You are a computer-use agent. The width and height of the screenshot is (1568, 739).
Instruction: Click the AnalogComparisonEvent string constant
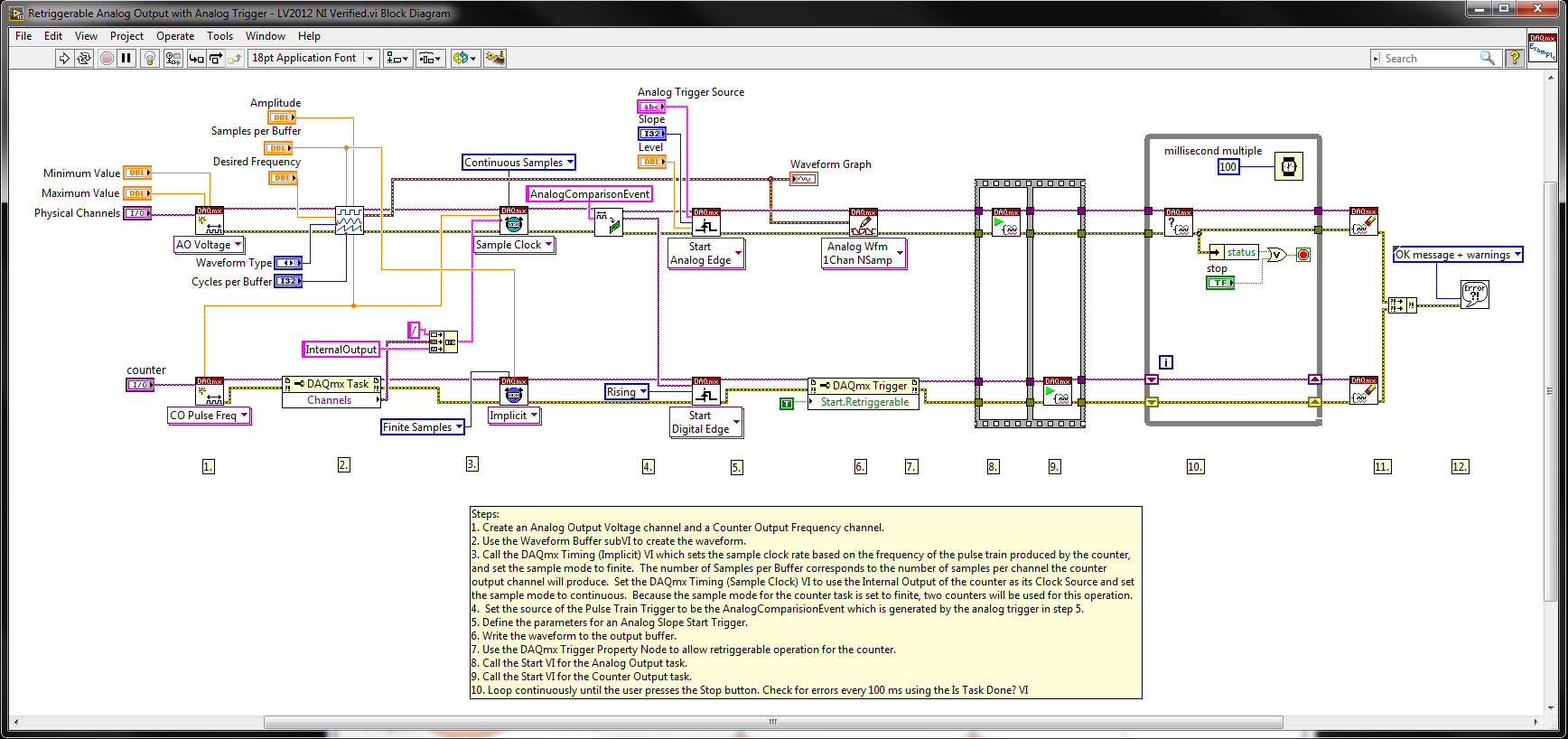(x=589, y=194)
